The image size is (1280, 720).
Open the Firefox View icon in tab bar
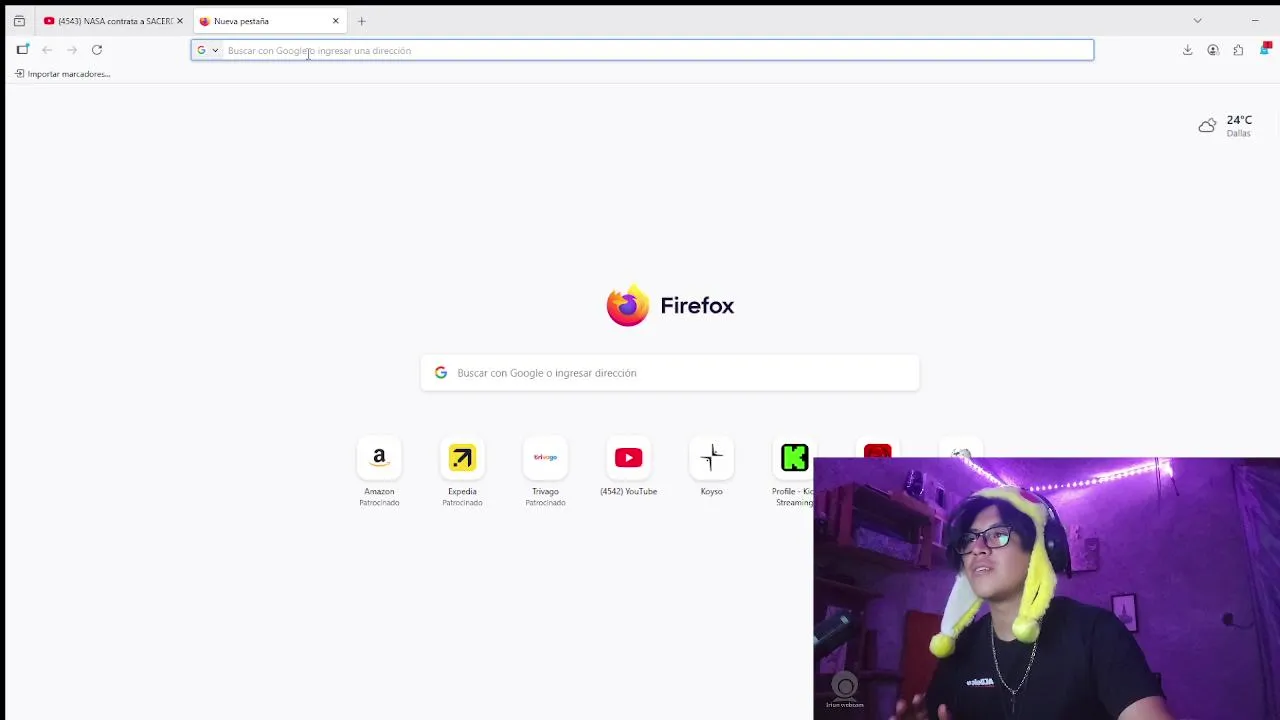tap(19, 21)
